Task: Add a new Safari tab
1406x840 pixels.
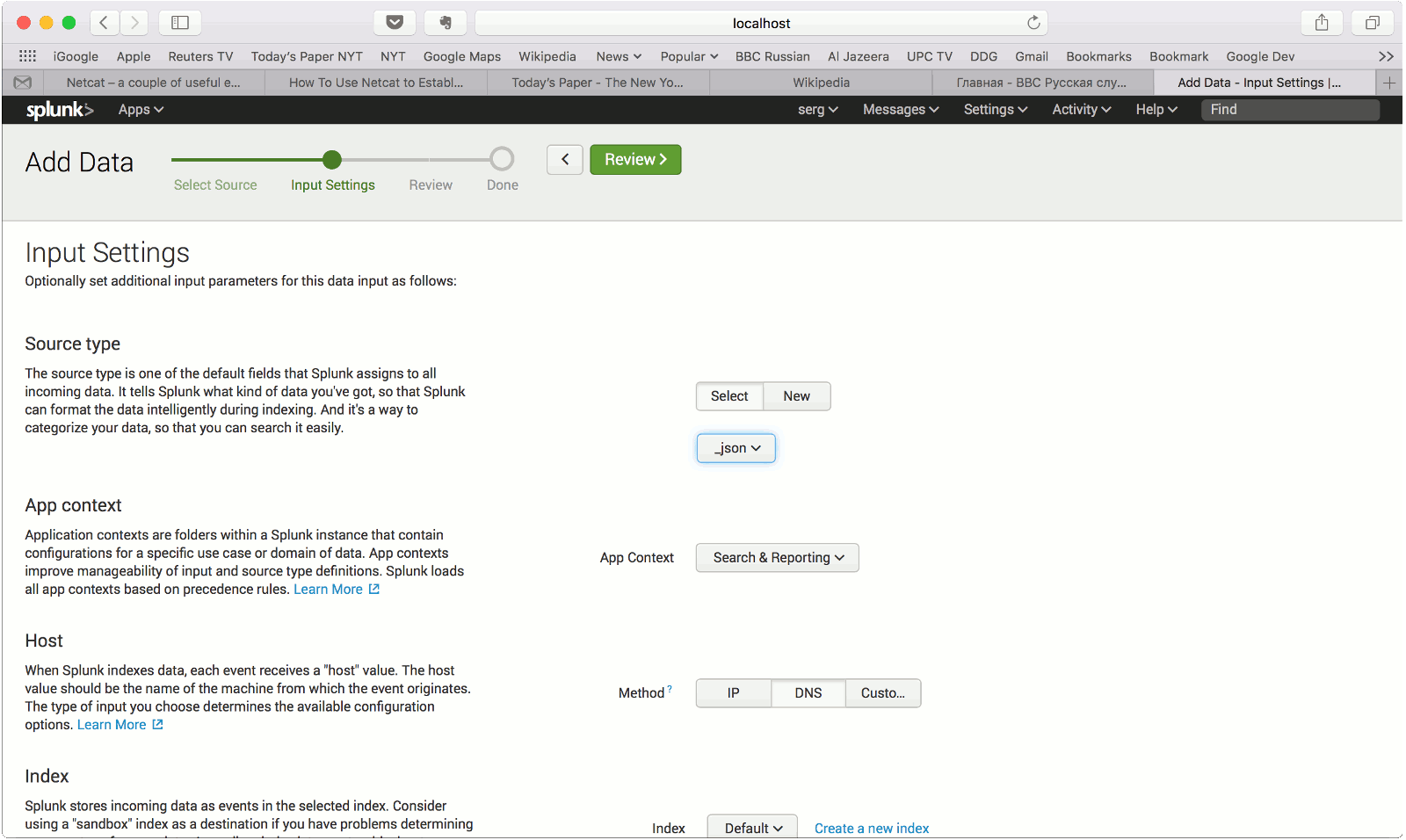Action: [x=1389, y=83]
